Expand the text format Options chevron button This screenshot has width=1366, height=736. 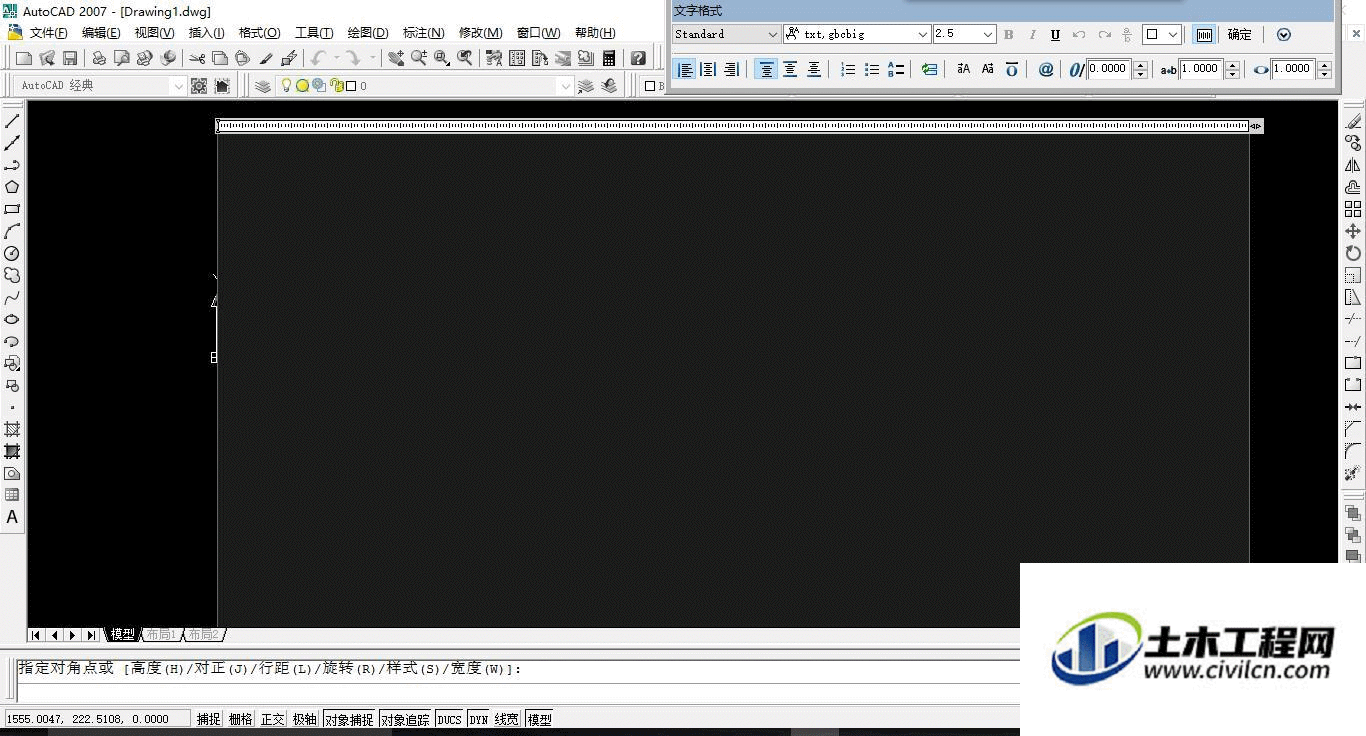point(1284,34)
